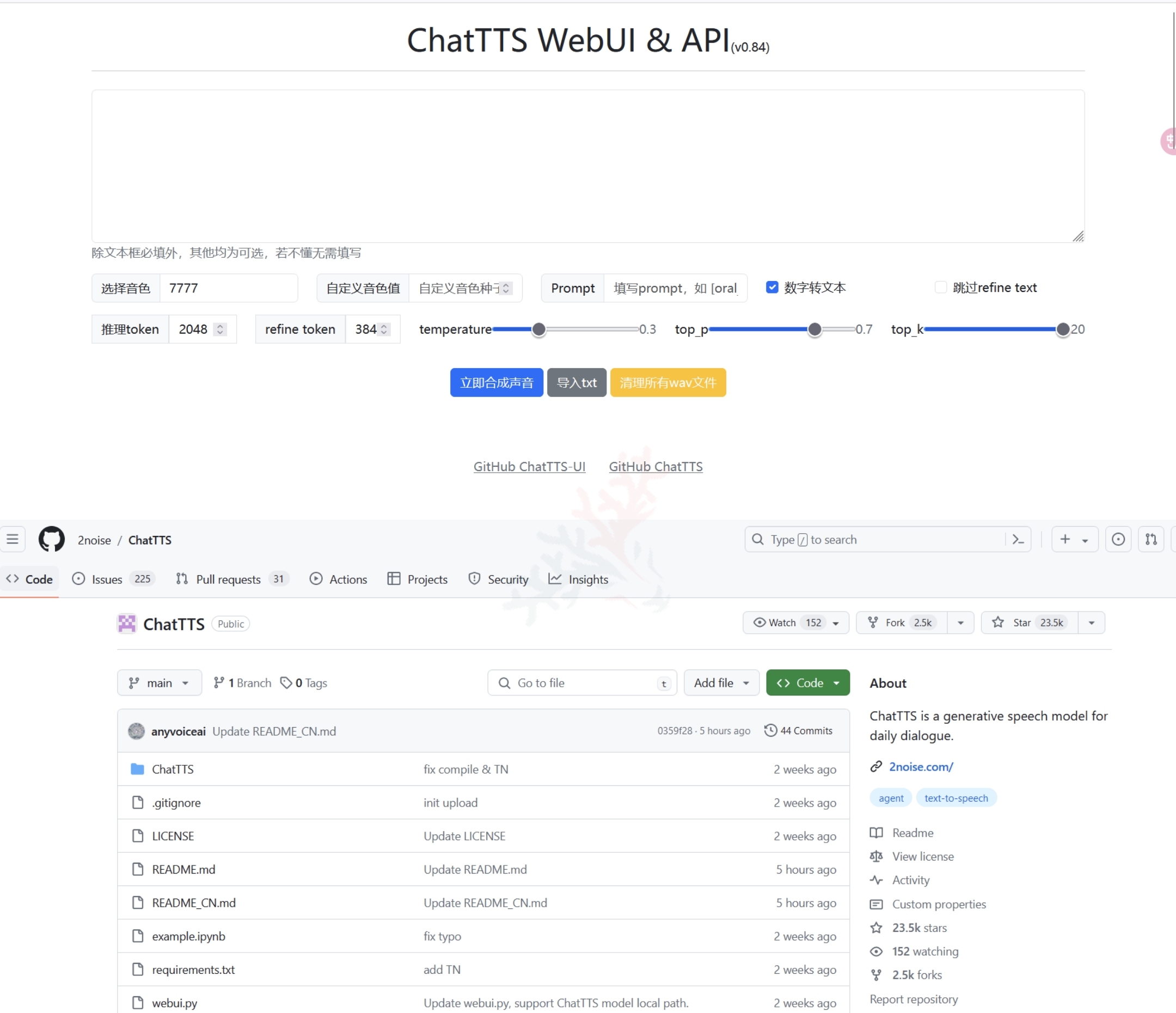Click the 立即合成声音 synthesis button

[x=497, y=382]
